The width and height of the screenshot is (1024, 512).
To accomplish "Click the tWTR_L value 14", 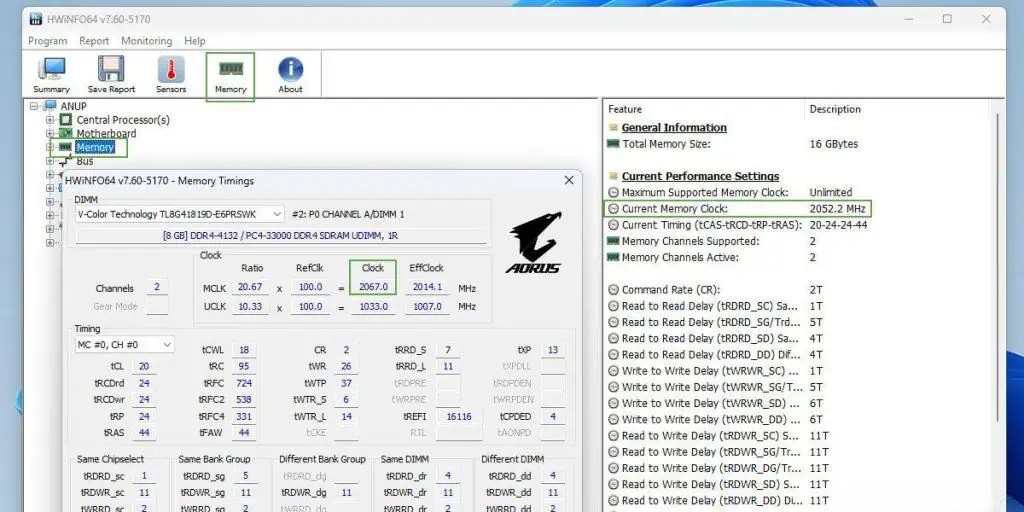I will pos(346,416).
